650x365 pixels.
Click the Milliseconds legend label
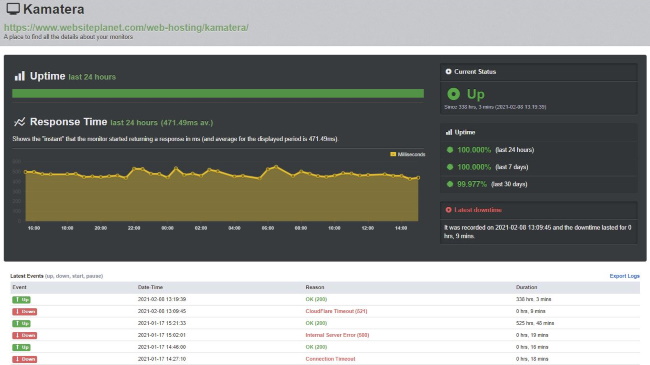point(411,154)
